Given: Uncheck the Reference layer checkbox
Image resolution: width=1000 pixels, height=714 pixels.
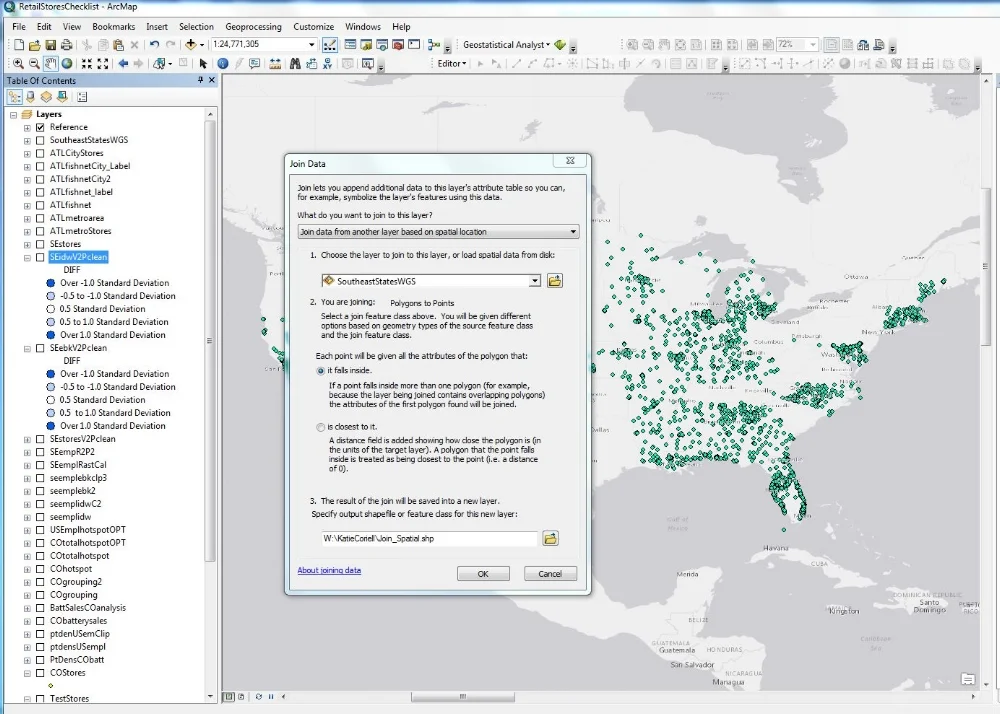Looking at the screenshot, I should click(40, 128).
